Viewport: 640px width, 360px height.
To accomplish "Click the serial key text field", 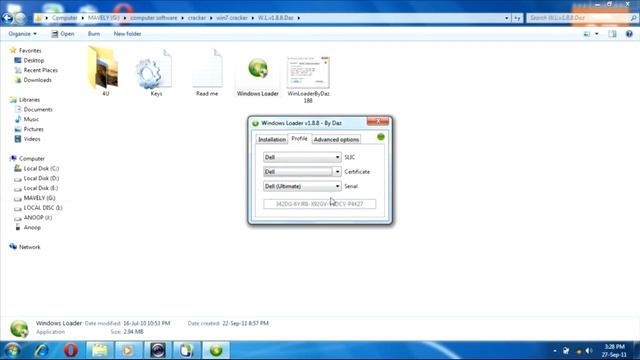I will 320,204.
